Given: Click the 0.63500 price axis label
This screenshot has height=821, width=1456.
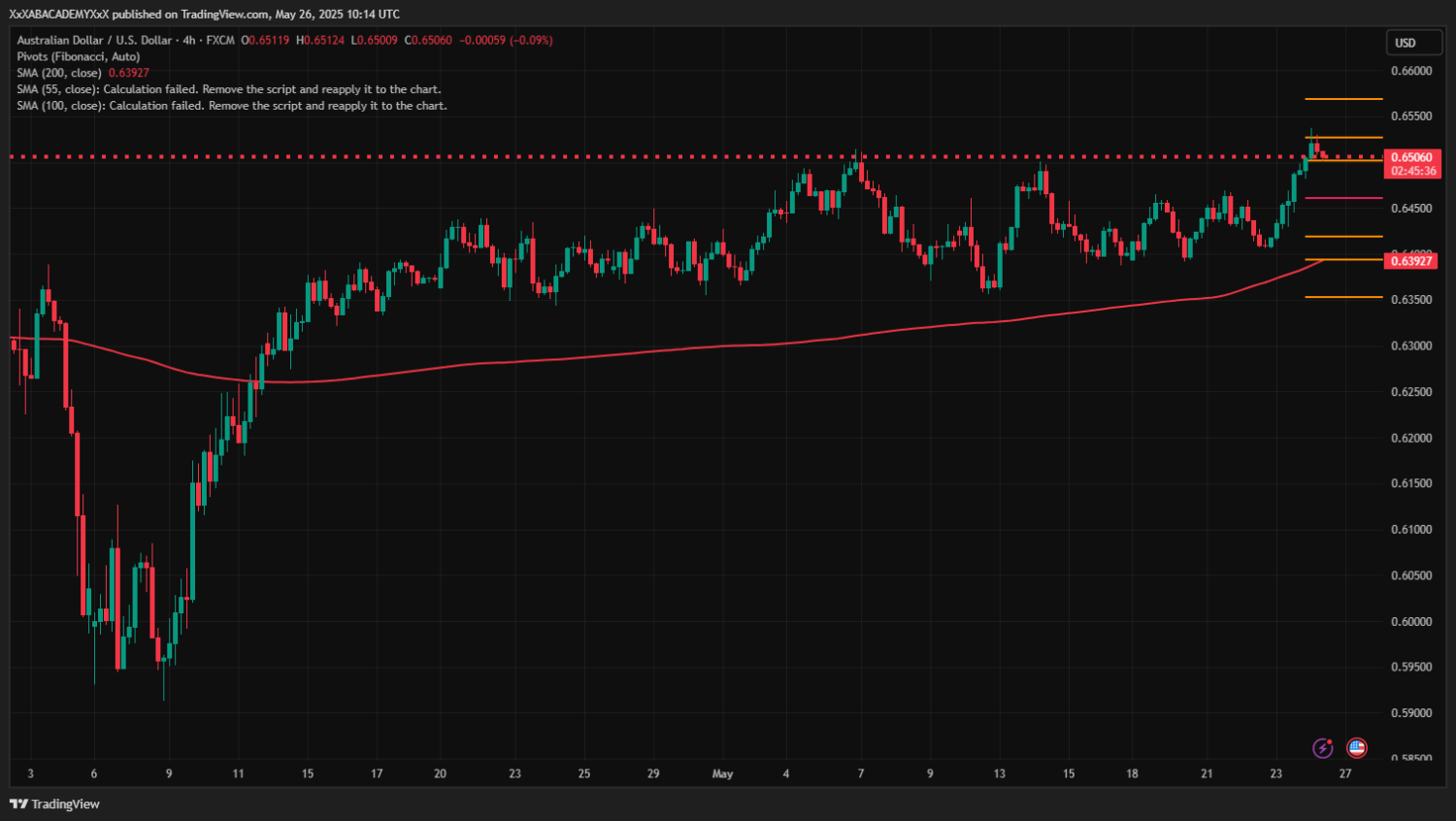Looking at the screenshot, I should point(1411,300).
